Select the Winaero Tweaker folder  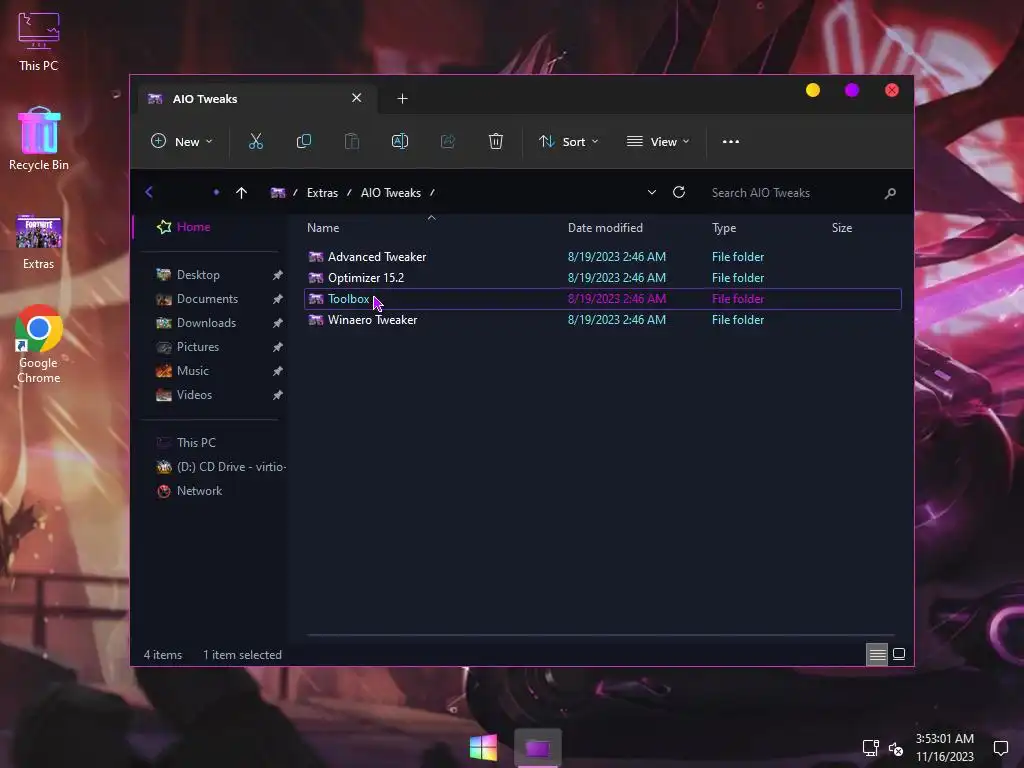click(603, 319)
